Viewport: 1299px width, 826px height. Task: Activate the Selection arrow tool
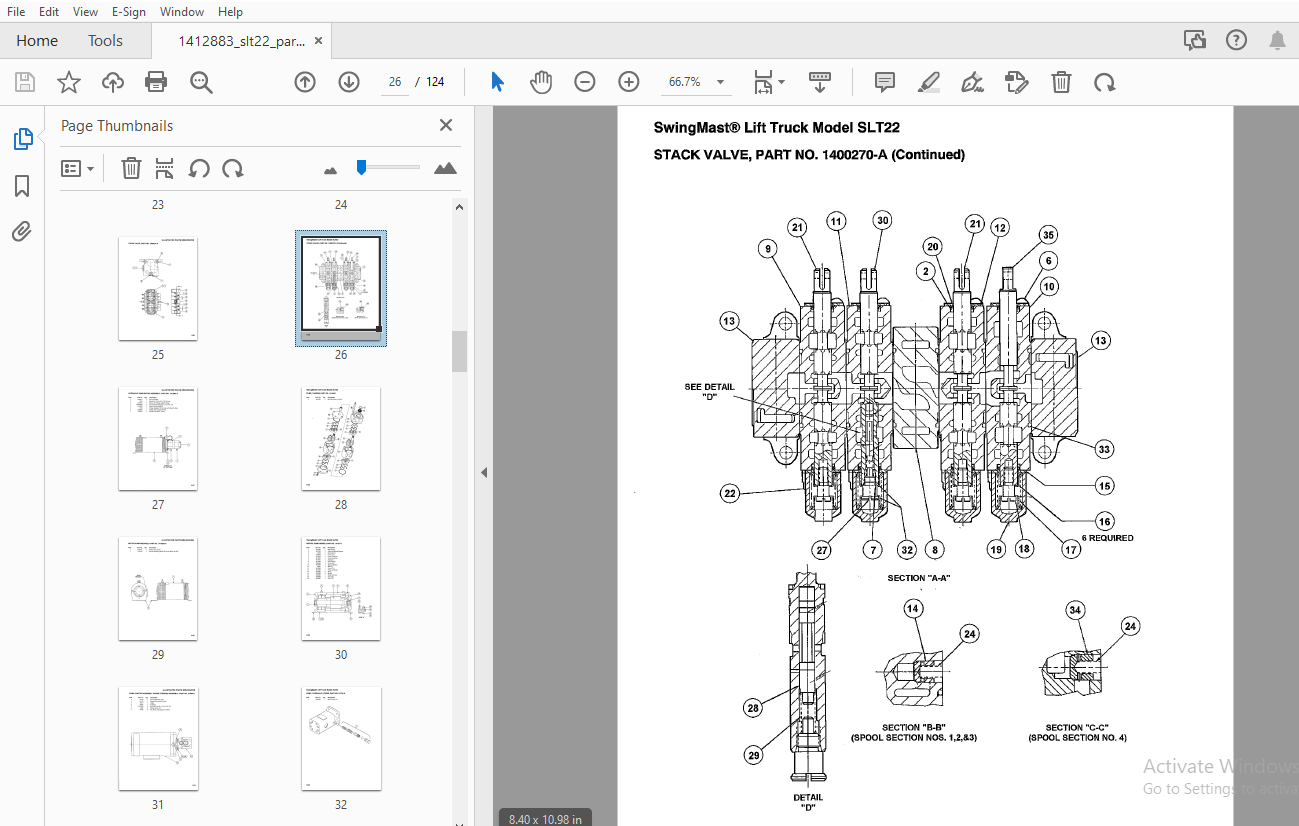point(497,82)
